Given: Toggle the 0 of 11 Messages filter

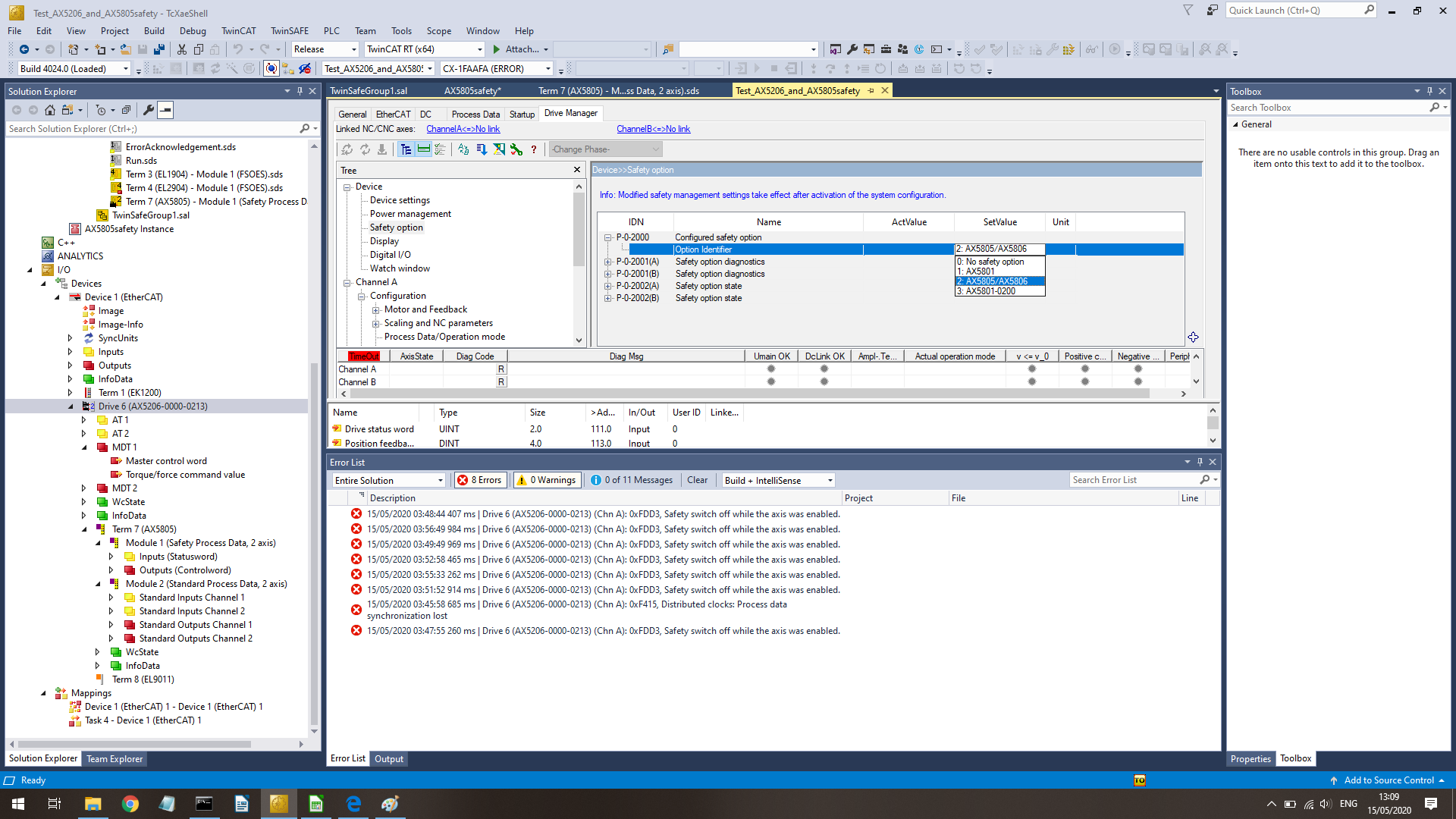Looking at the screenshot, I should pyautogui.click(x=632, y=480).
